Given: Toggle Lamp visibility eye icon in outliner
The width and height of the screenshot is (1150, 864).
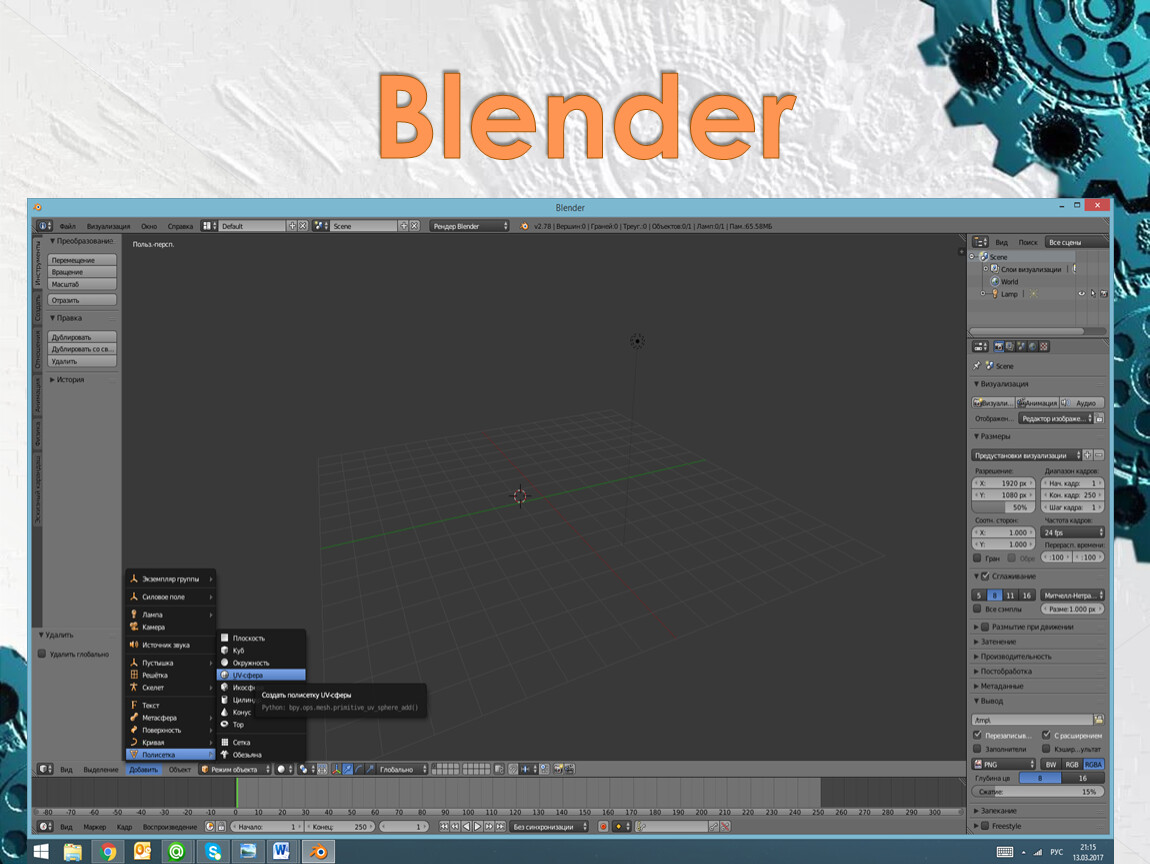Looking at the screenshot, I should [x=1081, y=293].
